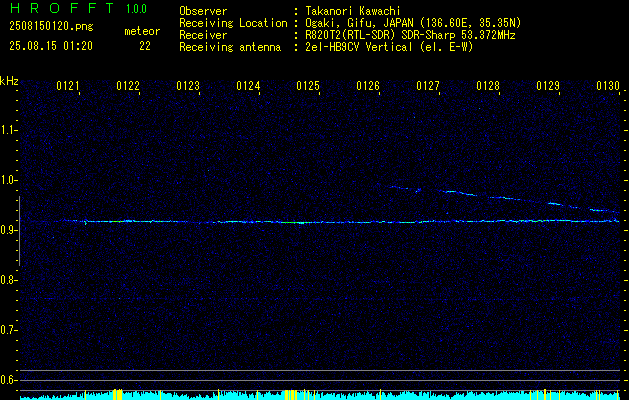Click the 0122 time marker
This screenshot has width=629, height=400.
128,86
